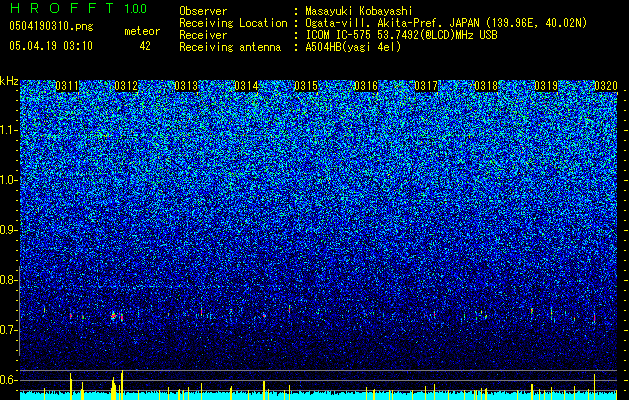
Task: Click antenna value A504HB(yagi 4el)
Action: point(353,47)
